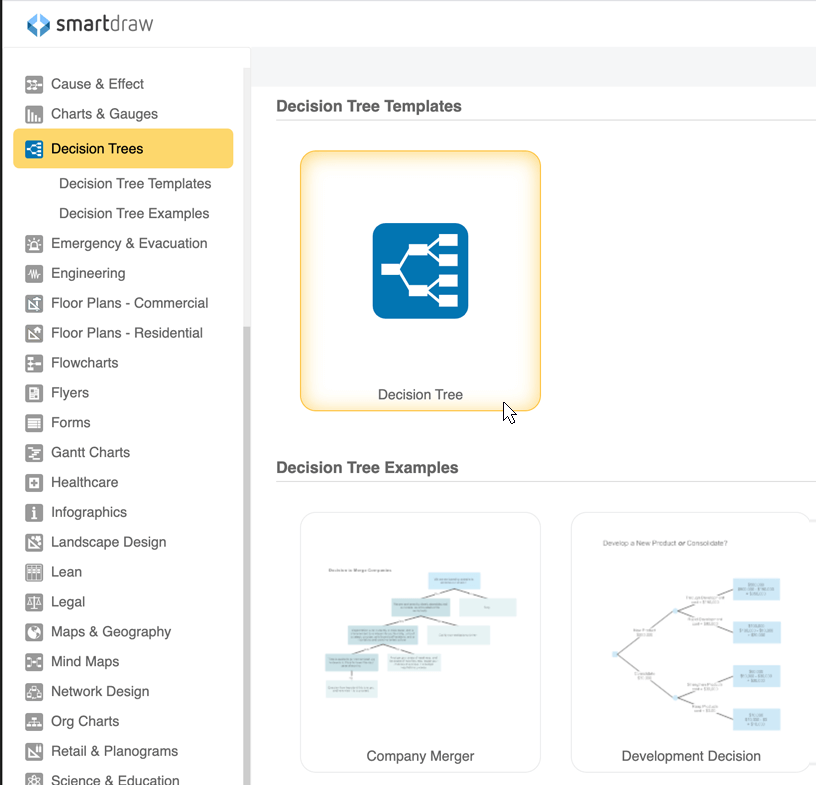Open the Flowcharts category label

[84, 363]
